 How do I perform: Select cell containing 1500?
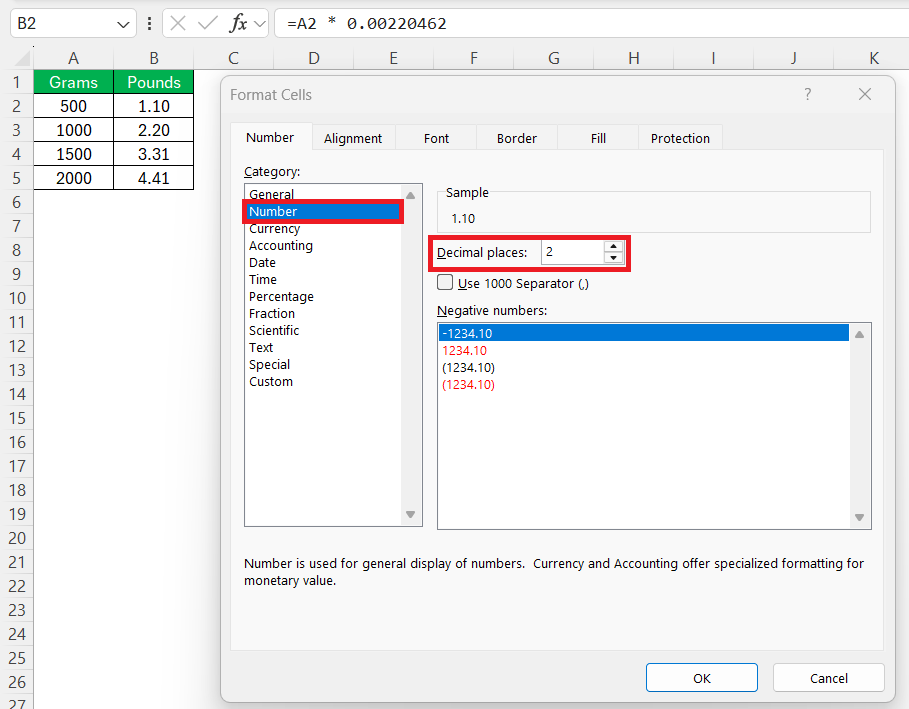[74, 154]
